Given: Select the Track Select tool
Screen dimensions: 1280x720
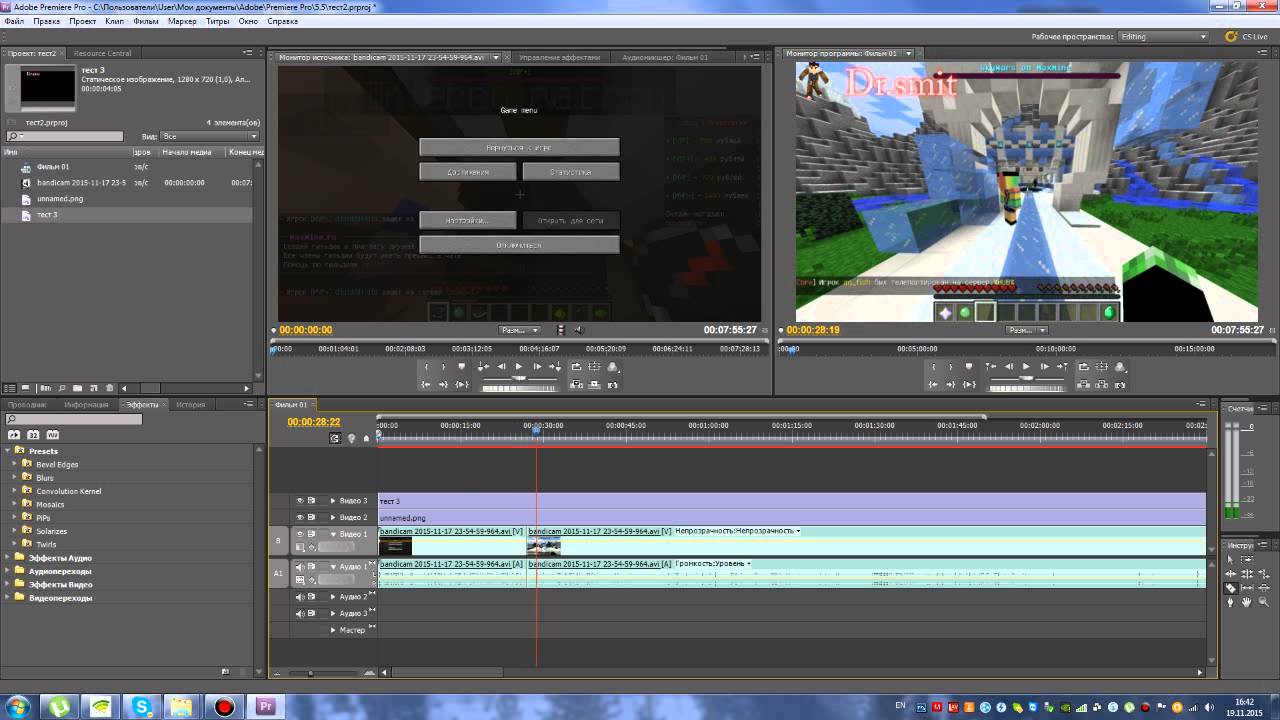Looking at the screenshot, I should (x=1247, y=560).
